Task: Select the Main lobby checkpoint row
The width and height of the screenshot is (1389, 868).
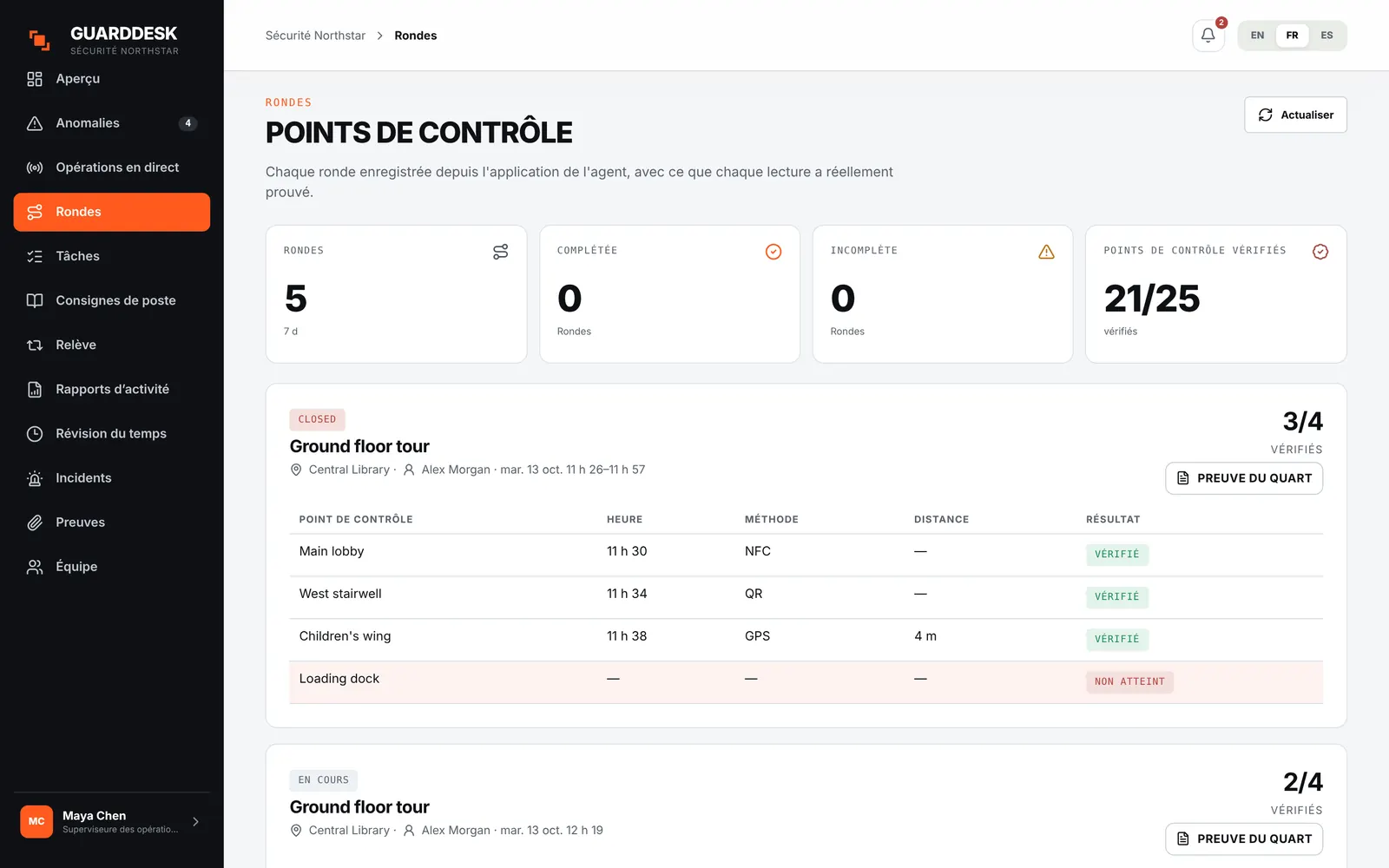Action: [806, 555]
